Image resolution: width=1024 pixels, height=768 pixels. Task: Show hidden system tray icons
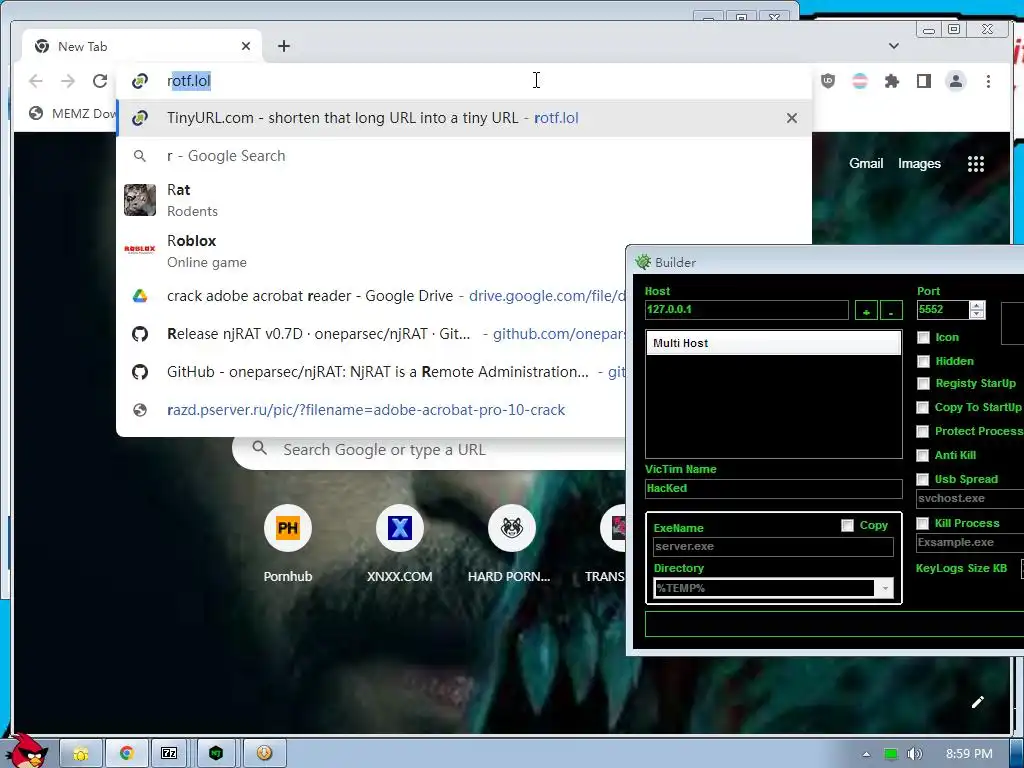tap(866, 754)
